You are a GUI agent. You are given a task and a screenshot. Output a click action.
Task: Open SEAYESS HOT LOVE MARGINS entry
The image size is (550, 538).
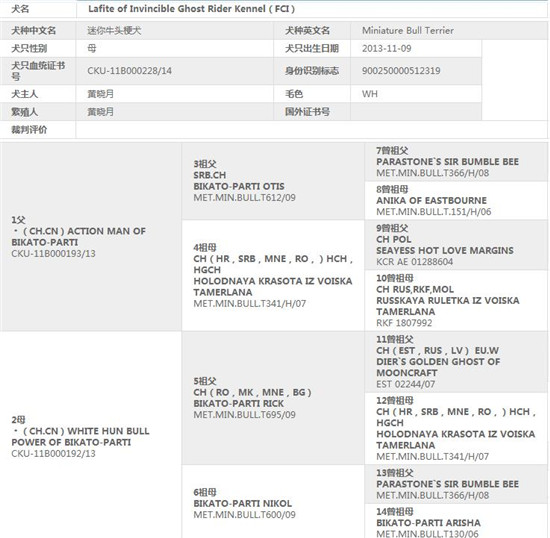(445, 250)
